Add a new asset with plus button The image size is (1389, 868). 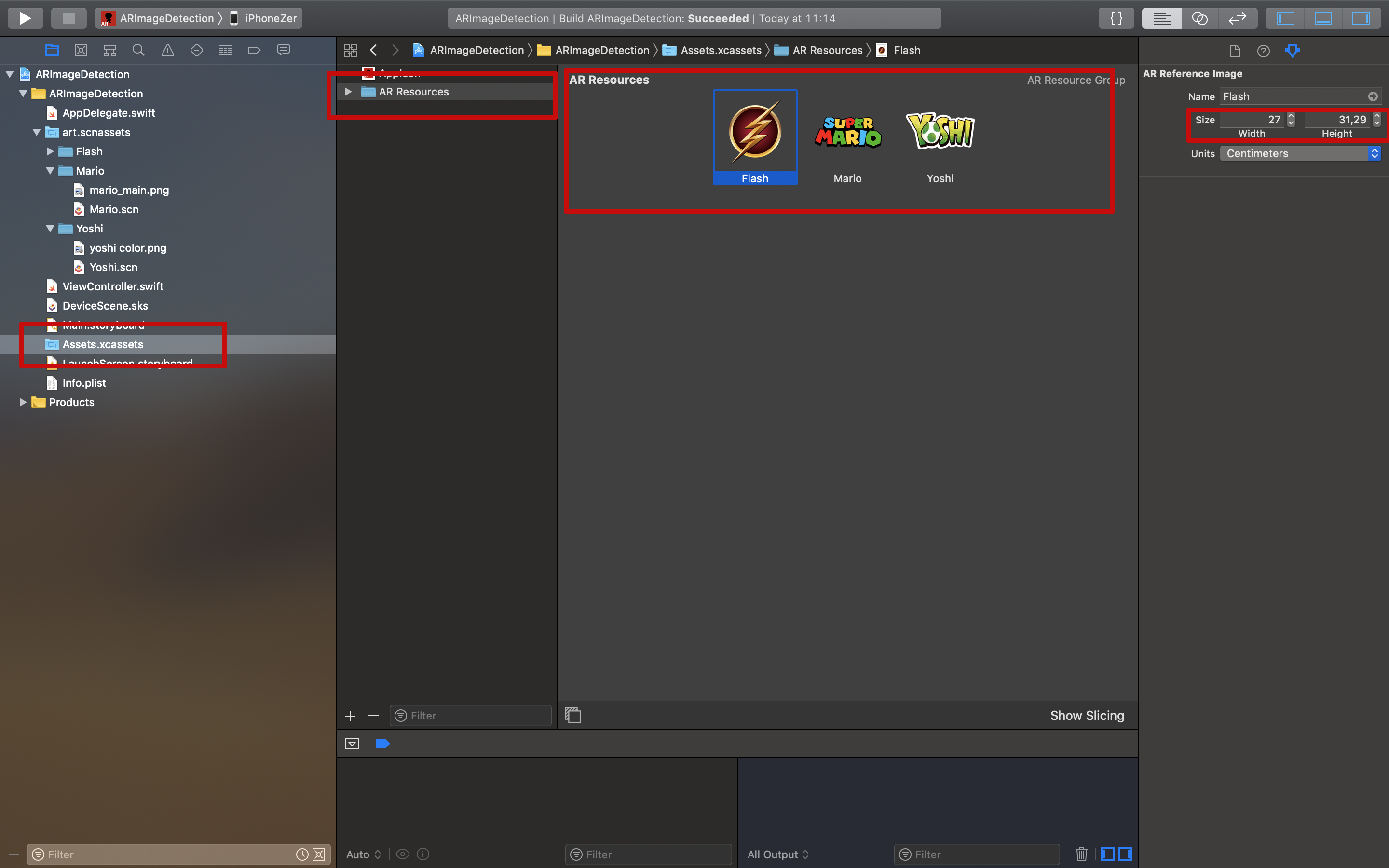coord(350,716)
